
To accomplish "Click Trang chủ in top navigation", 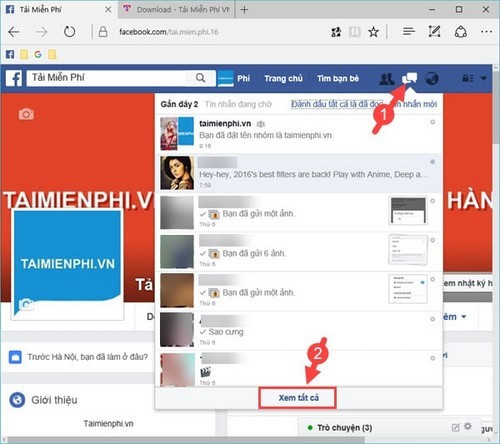I will [283, 79].
